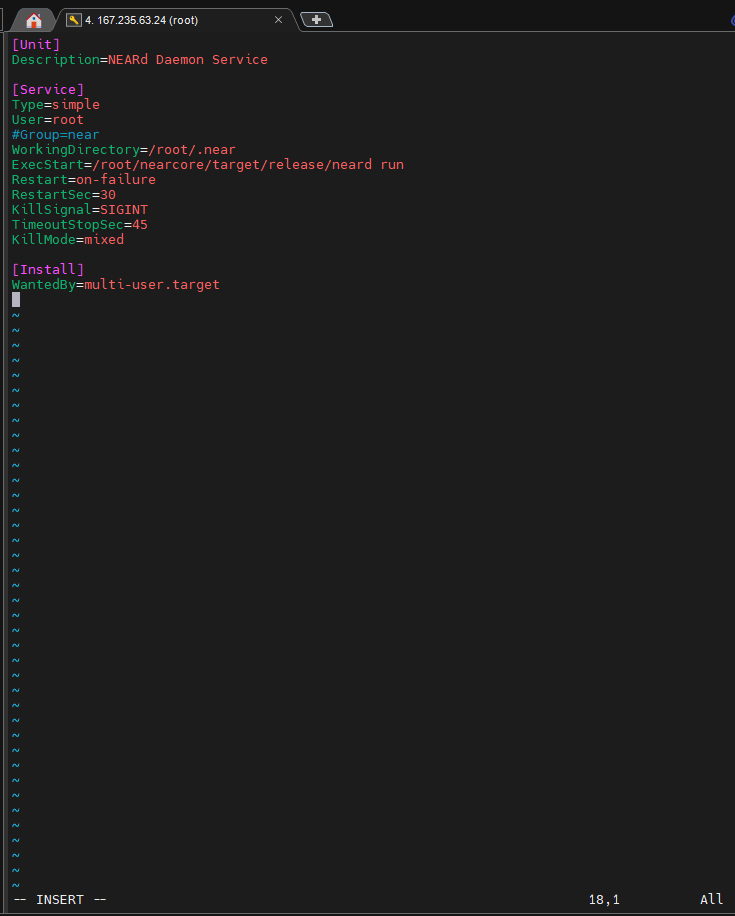Click the KillMode=mixed line
Screen dimensions: 735x916
(x=68, y=240)
